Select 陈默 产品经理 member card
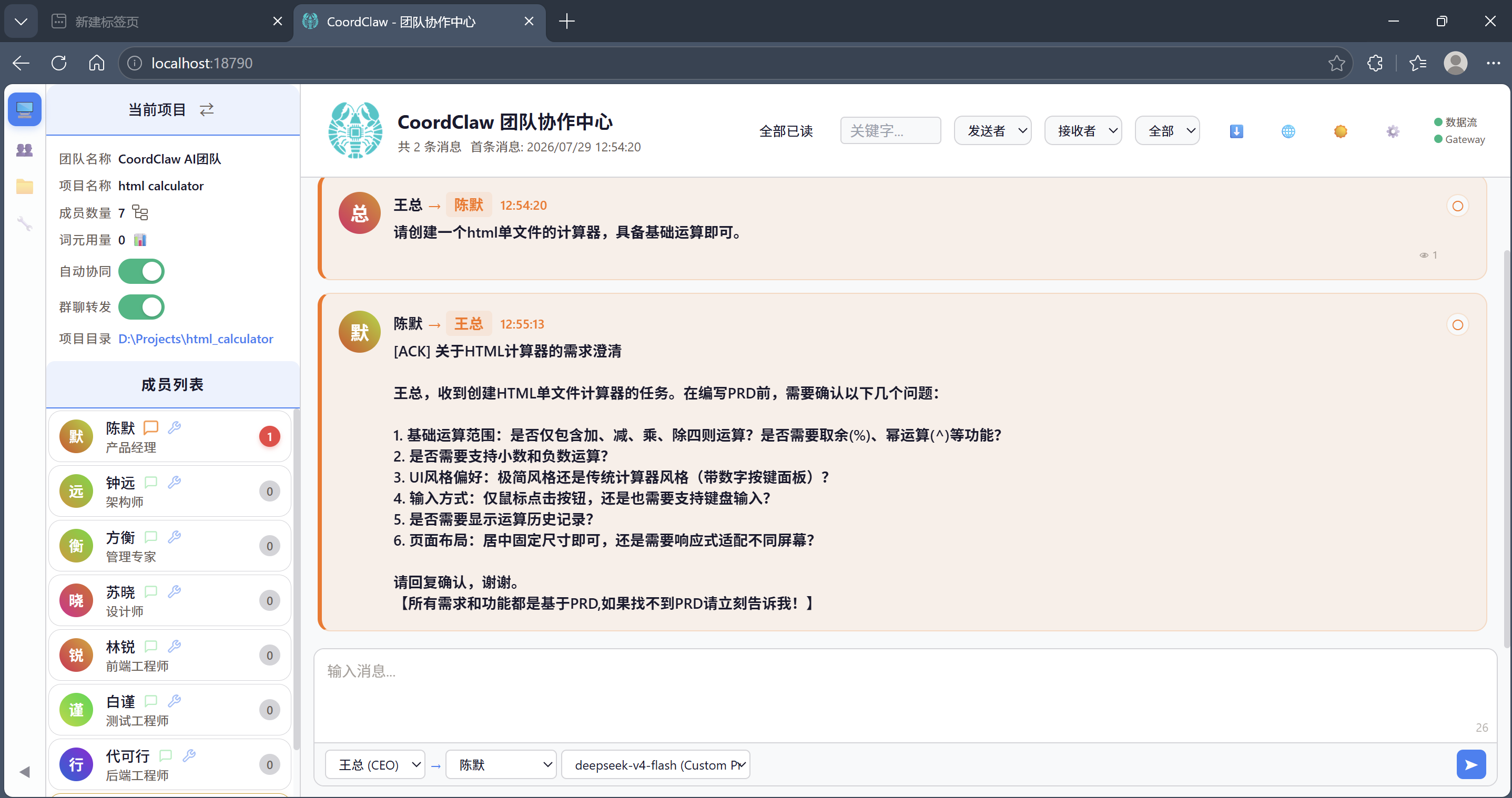 (x=170, y=436)
